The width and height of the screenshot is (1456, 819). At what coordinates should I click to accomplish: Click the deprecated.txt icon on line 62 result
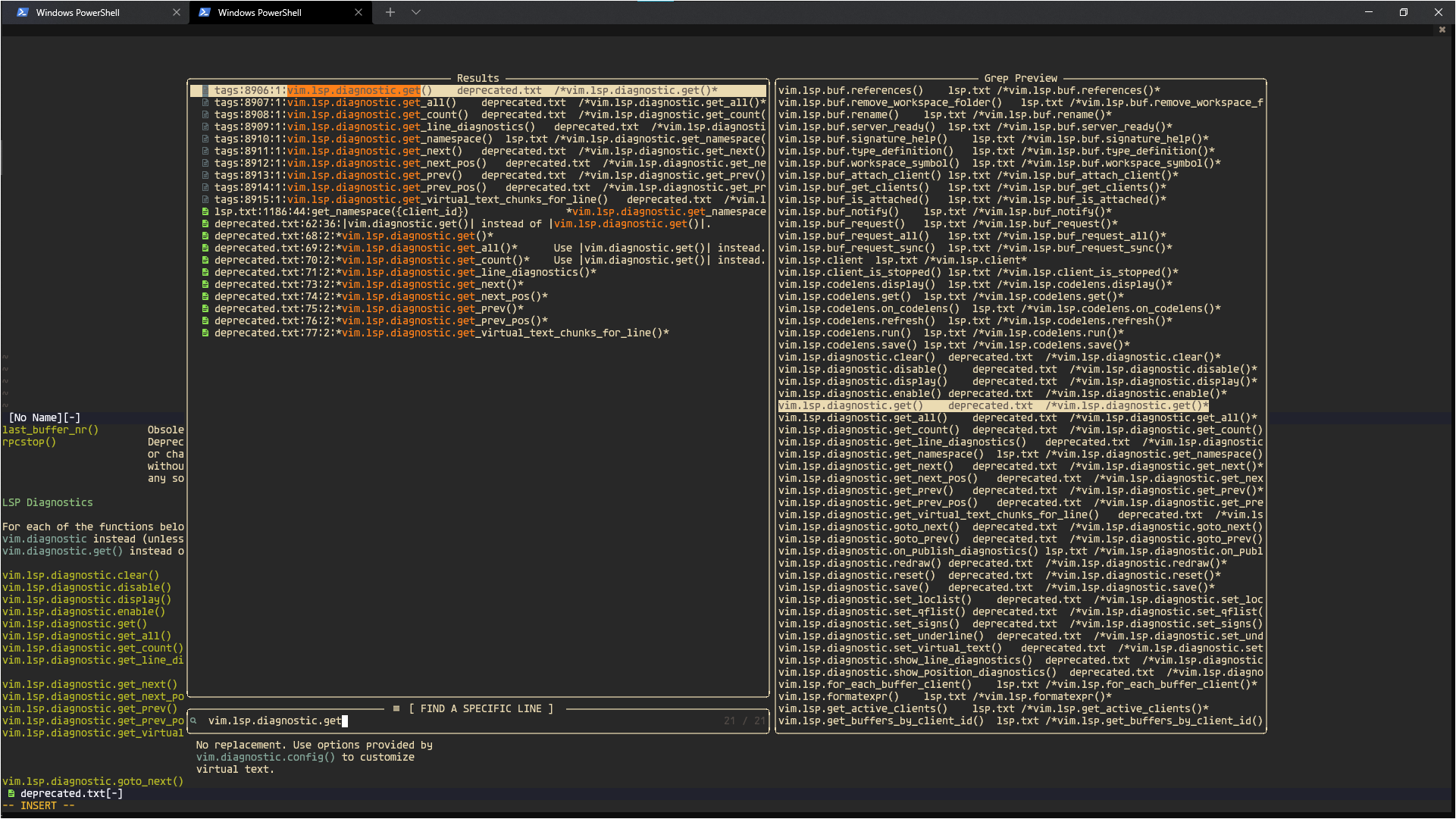205,224
